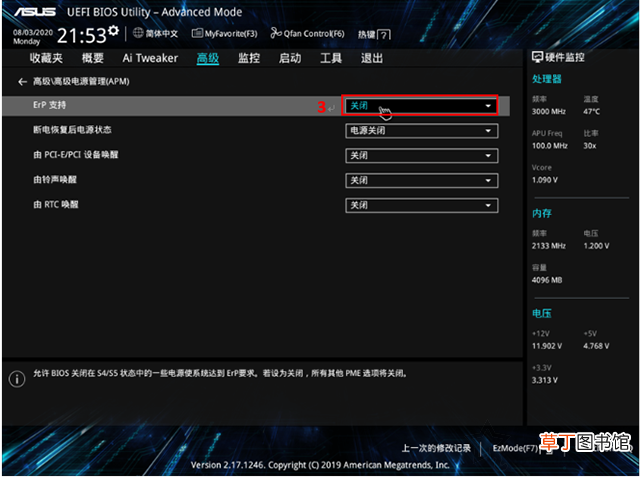Open the Ai Tweaker tab
This screenshot has width=640, height=477.
point(150,58)
